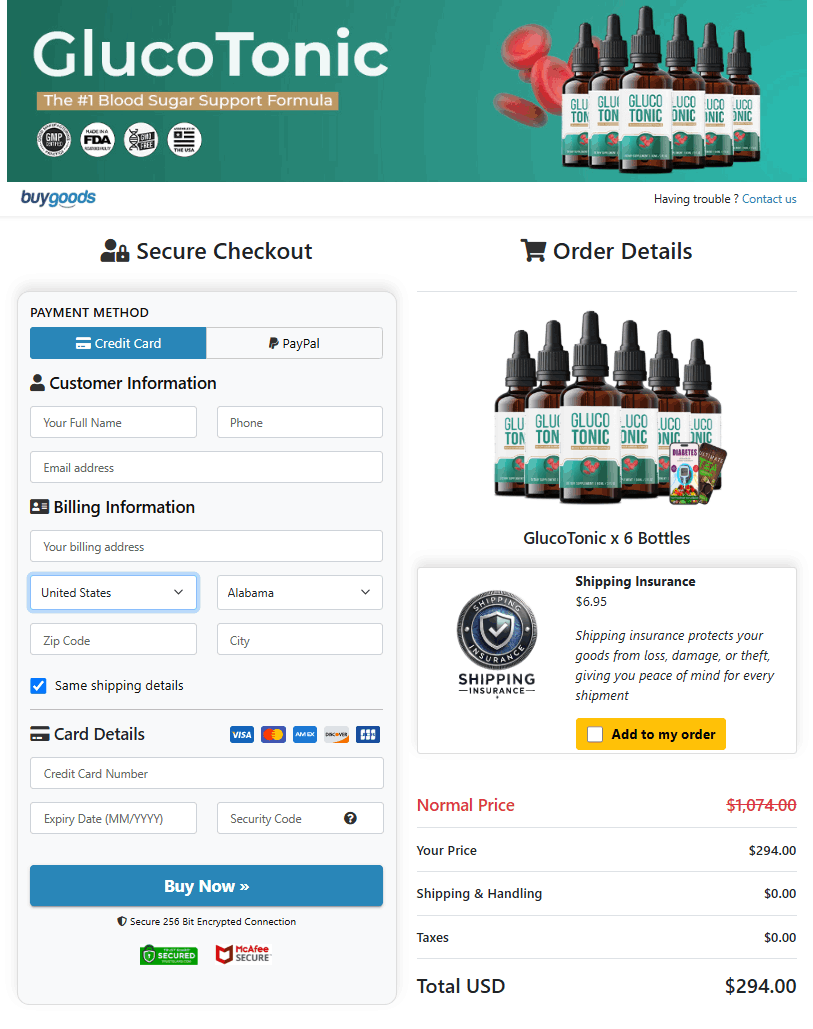This screenshot has height=1029, width=813.
Task: Click the McAfee Secure badge
Action: point(243,954)
